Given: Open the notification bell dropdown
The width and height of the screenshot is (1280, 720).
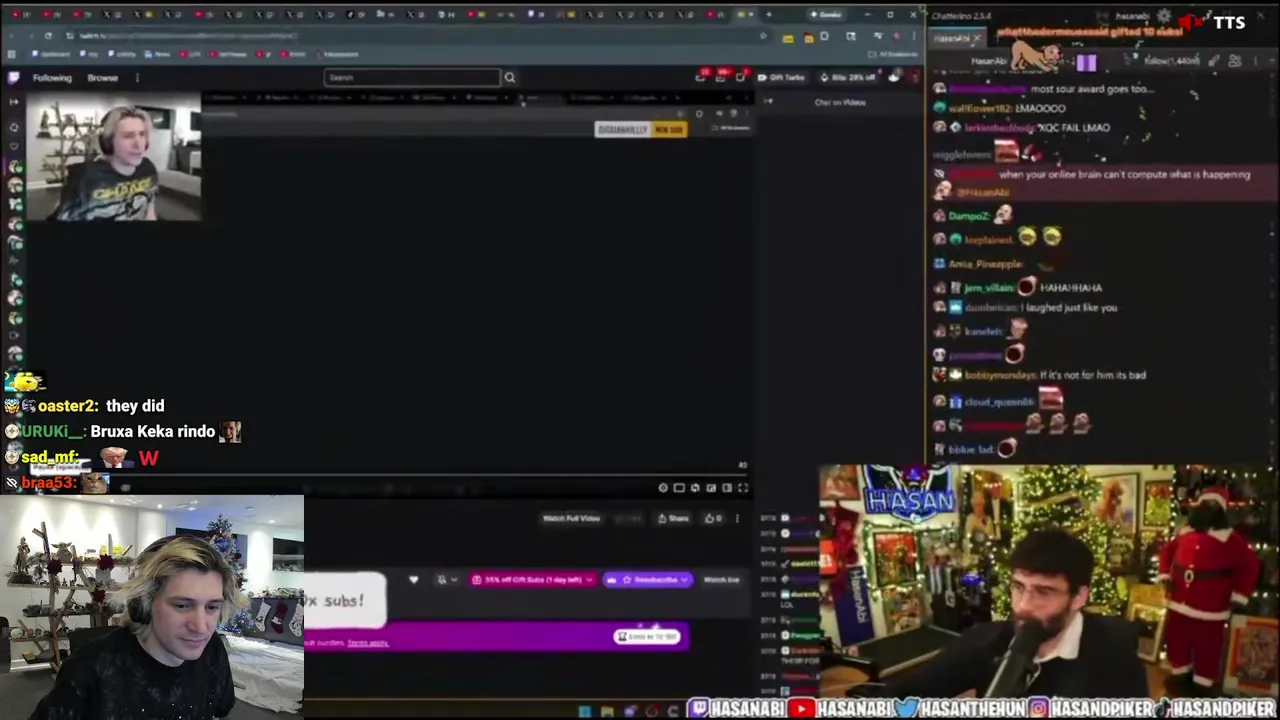Looking at the screenshot, I should point(446,580).
